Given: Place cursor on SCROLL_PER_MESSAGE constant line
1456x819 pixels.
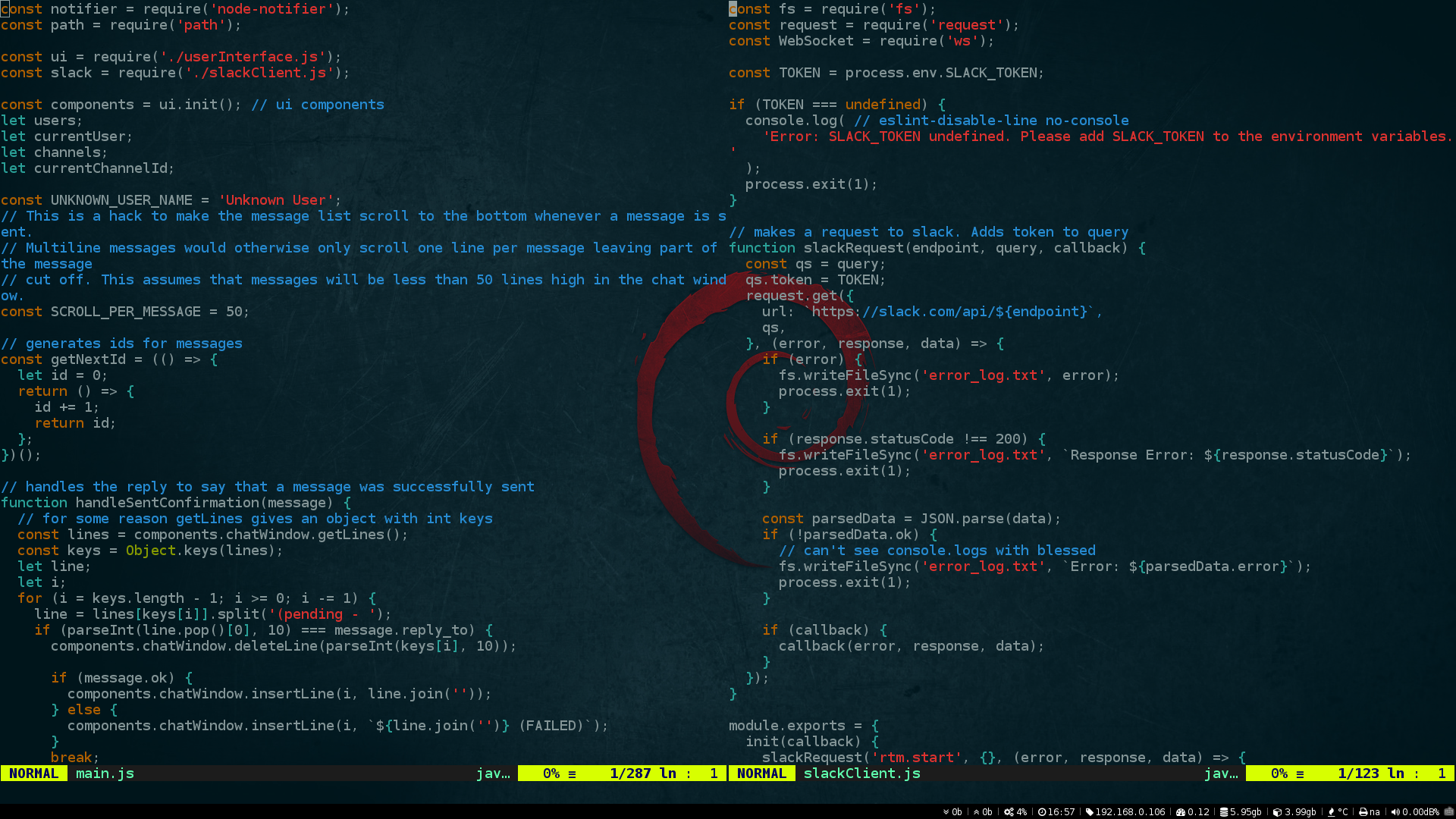Looking at the screenshot, I should tap(127, 312).
